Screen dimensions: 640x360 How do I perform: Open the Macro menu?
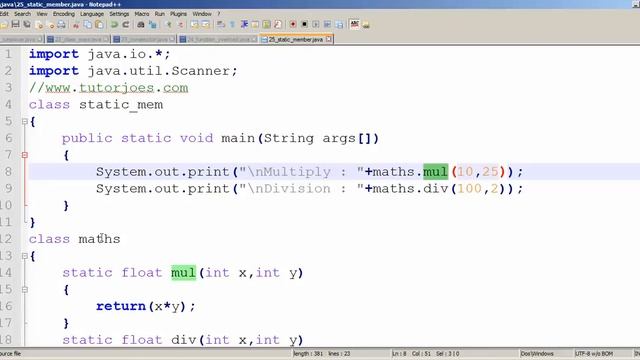click(142, 14)
